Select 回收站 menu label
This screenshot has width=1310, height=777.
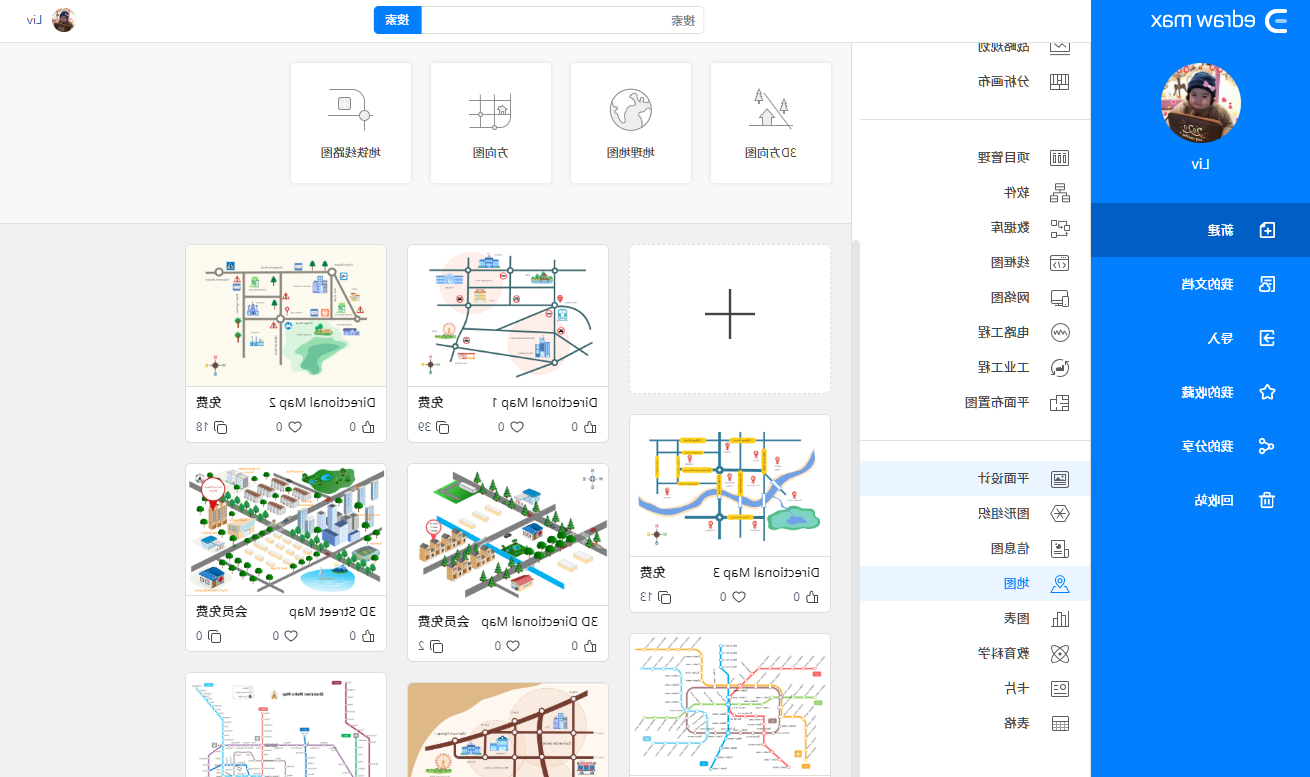(1214, 500)
